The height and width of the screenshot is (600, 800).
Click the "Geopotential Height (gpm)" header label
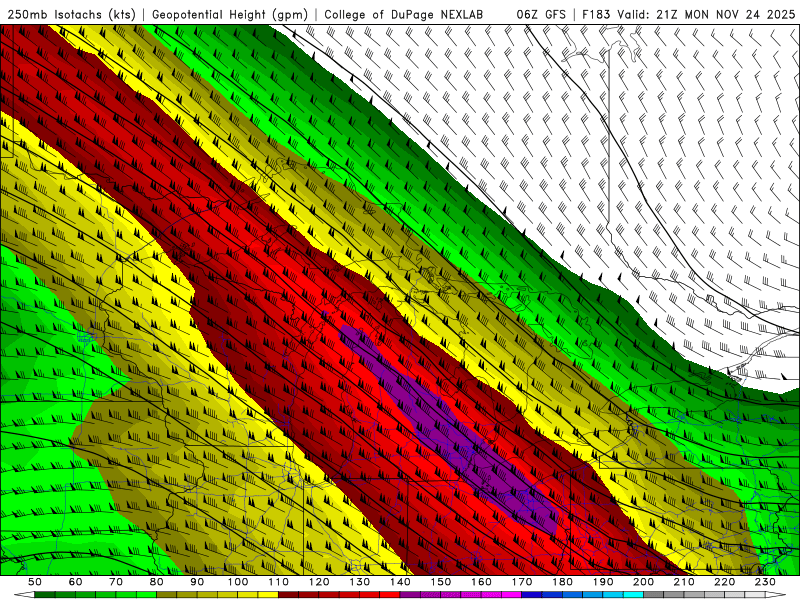click(x=230, y=14)
